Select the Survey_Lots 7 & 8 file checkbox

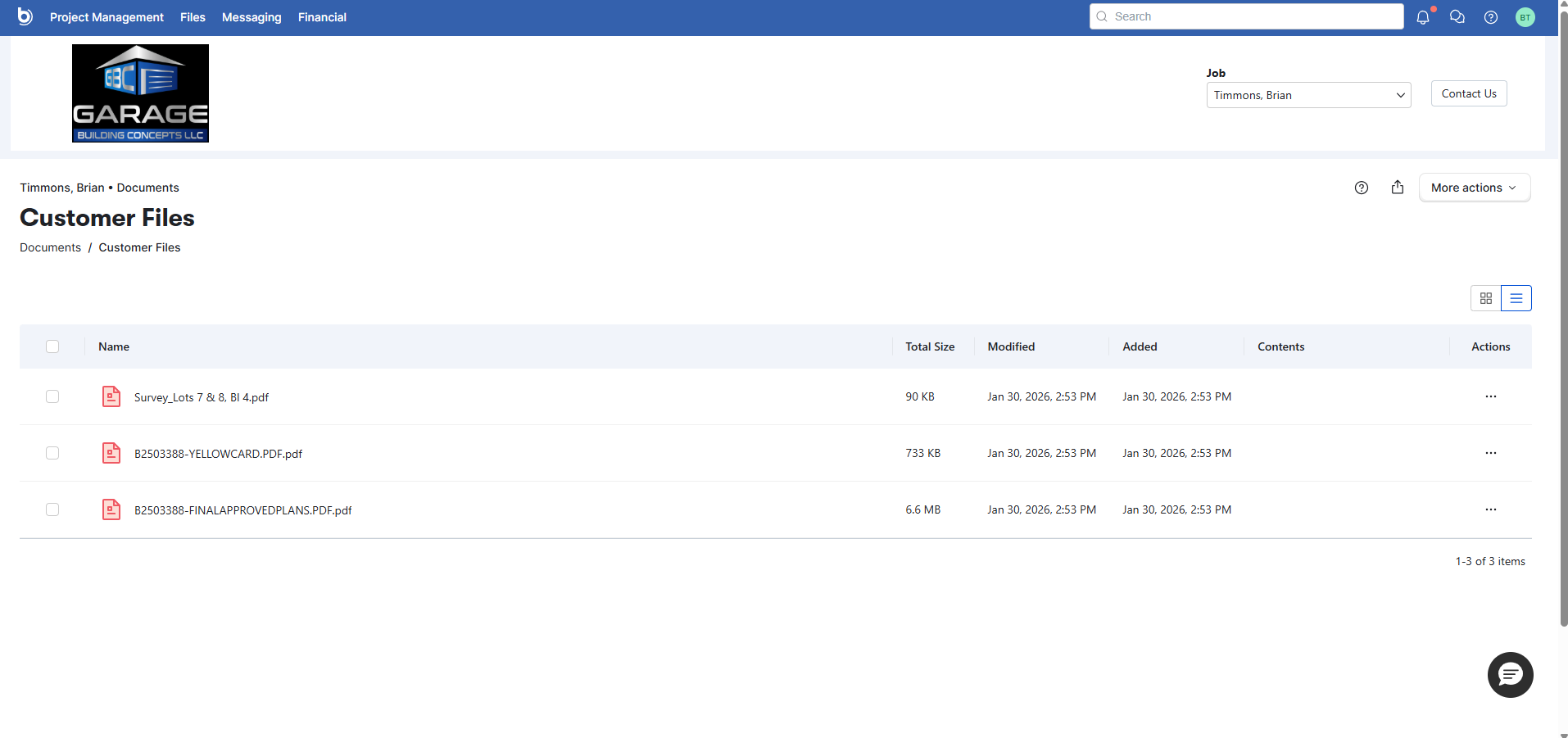point(52,396)
